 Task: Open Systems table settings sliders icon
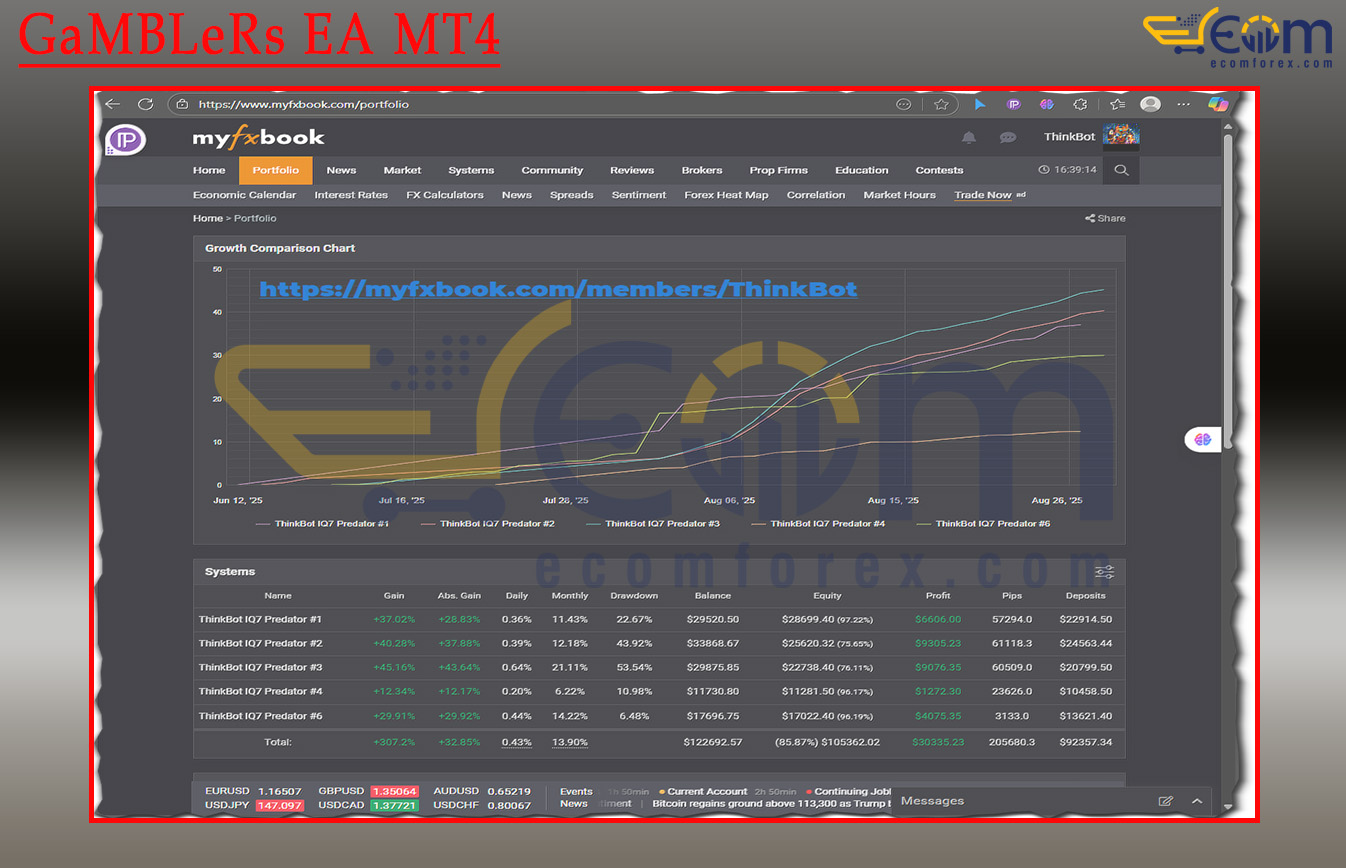[x=1104, y=572]
